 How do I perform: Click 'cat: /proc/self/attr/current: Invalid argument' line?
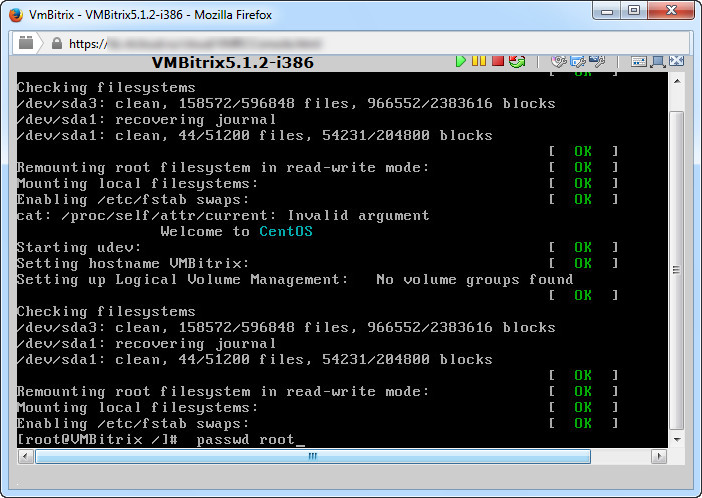coord(223,216)
